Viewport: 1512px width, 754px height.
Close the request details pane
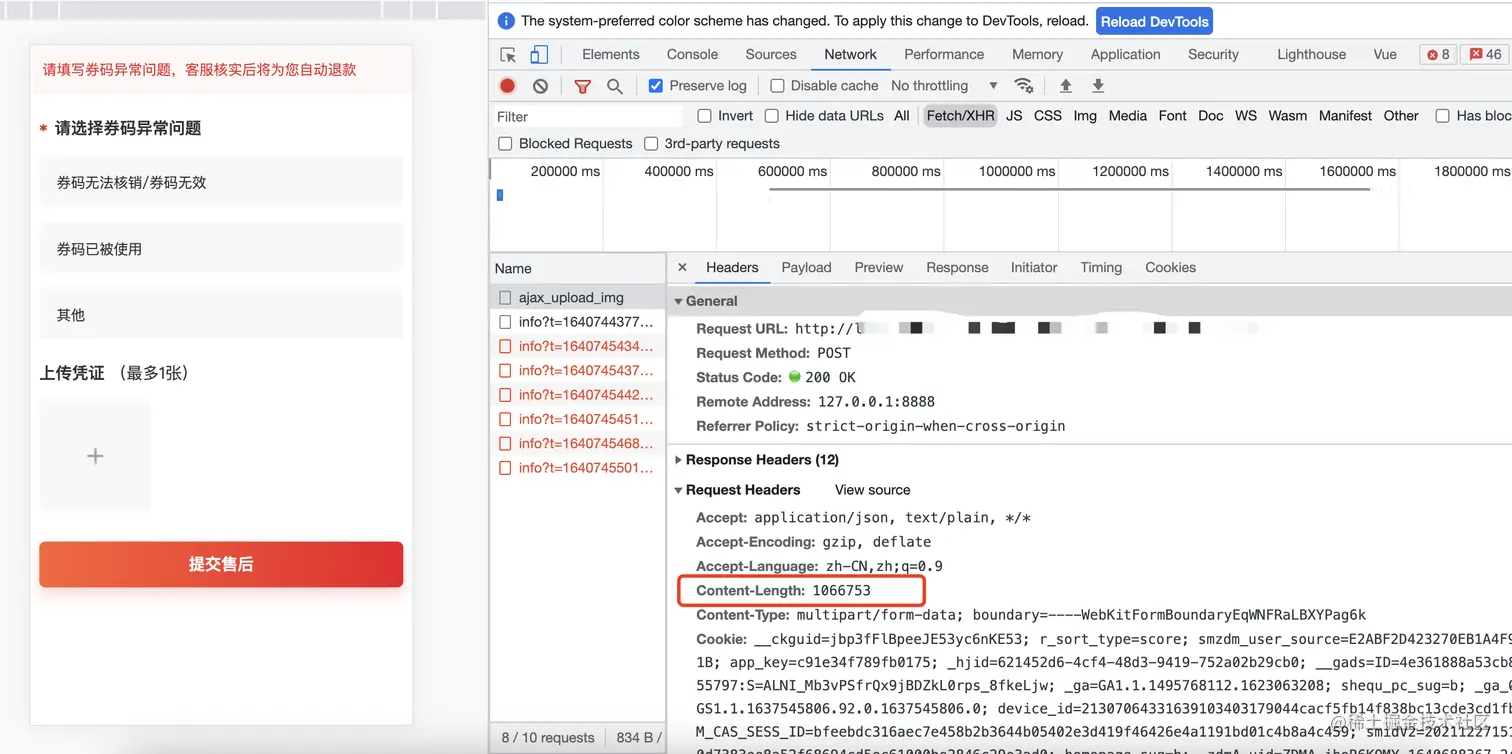pyautogui.click(x=682, y=267)
